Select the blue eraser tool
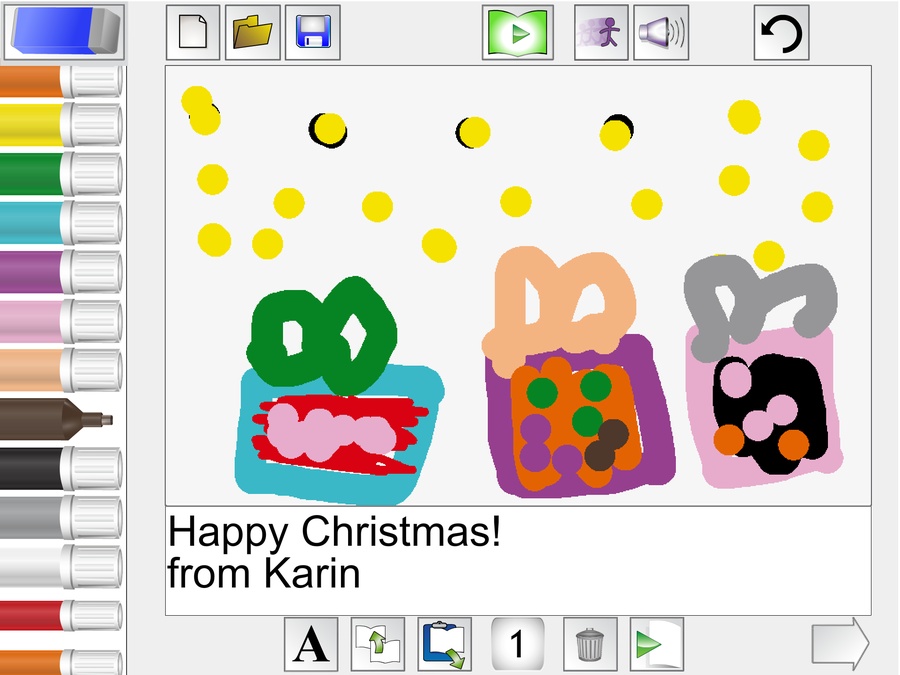900x675 pixels. 64,31
